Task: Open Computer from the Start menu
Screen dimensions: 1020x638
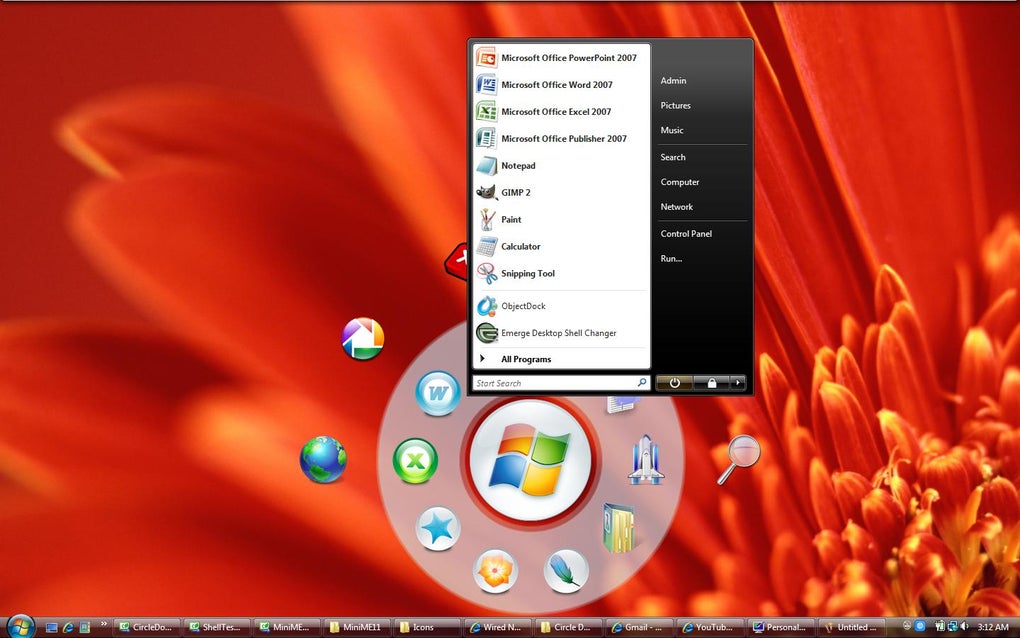Action: coord(680,182)
